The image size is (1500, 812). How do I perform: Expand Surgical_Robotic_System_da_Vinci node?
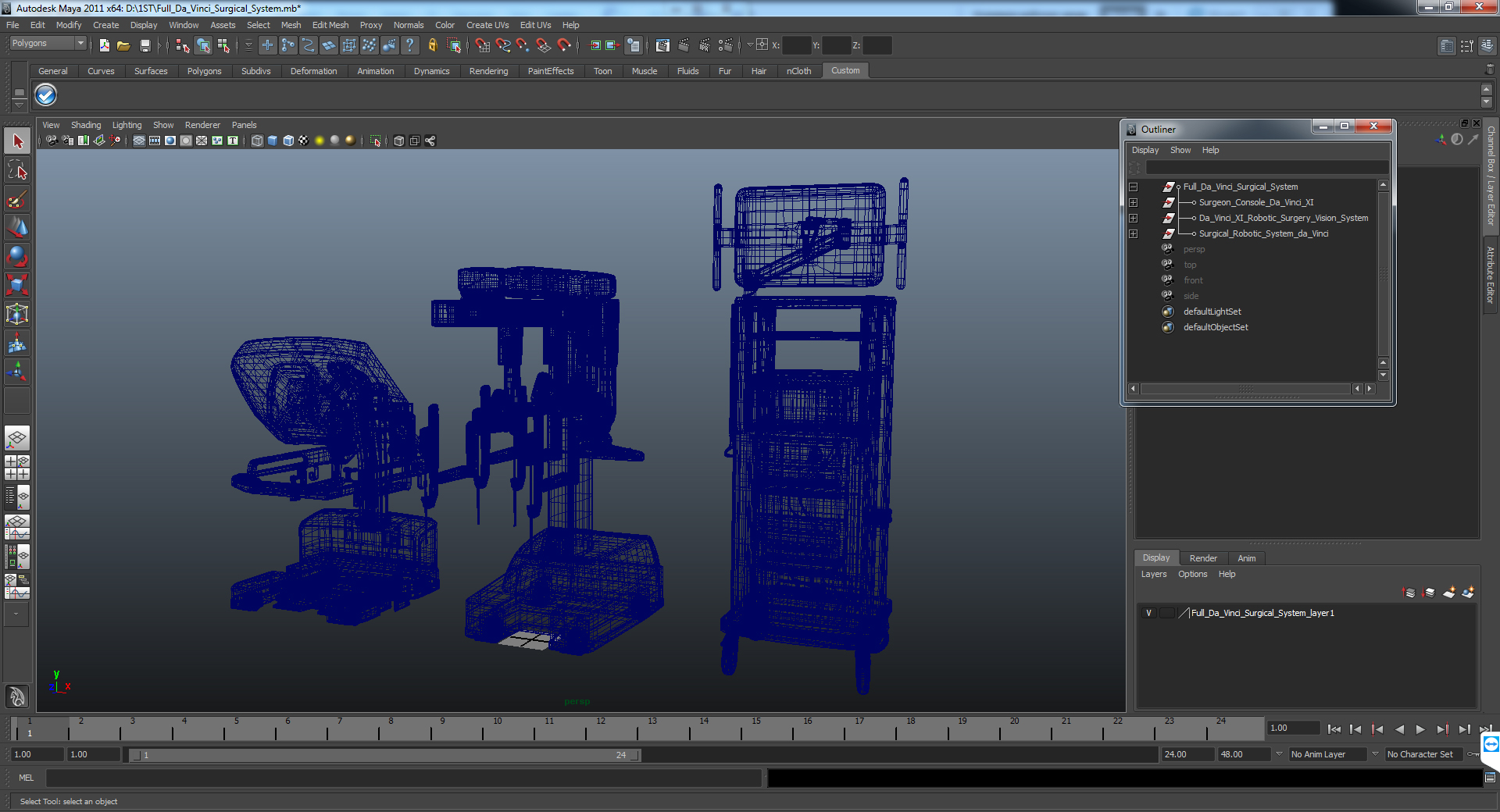coord(1133,233)
